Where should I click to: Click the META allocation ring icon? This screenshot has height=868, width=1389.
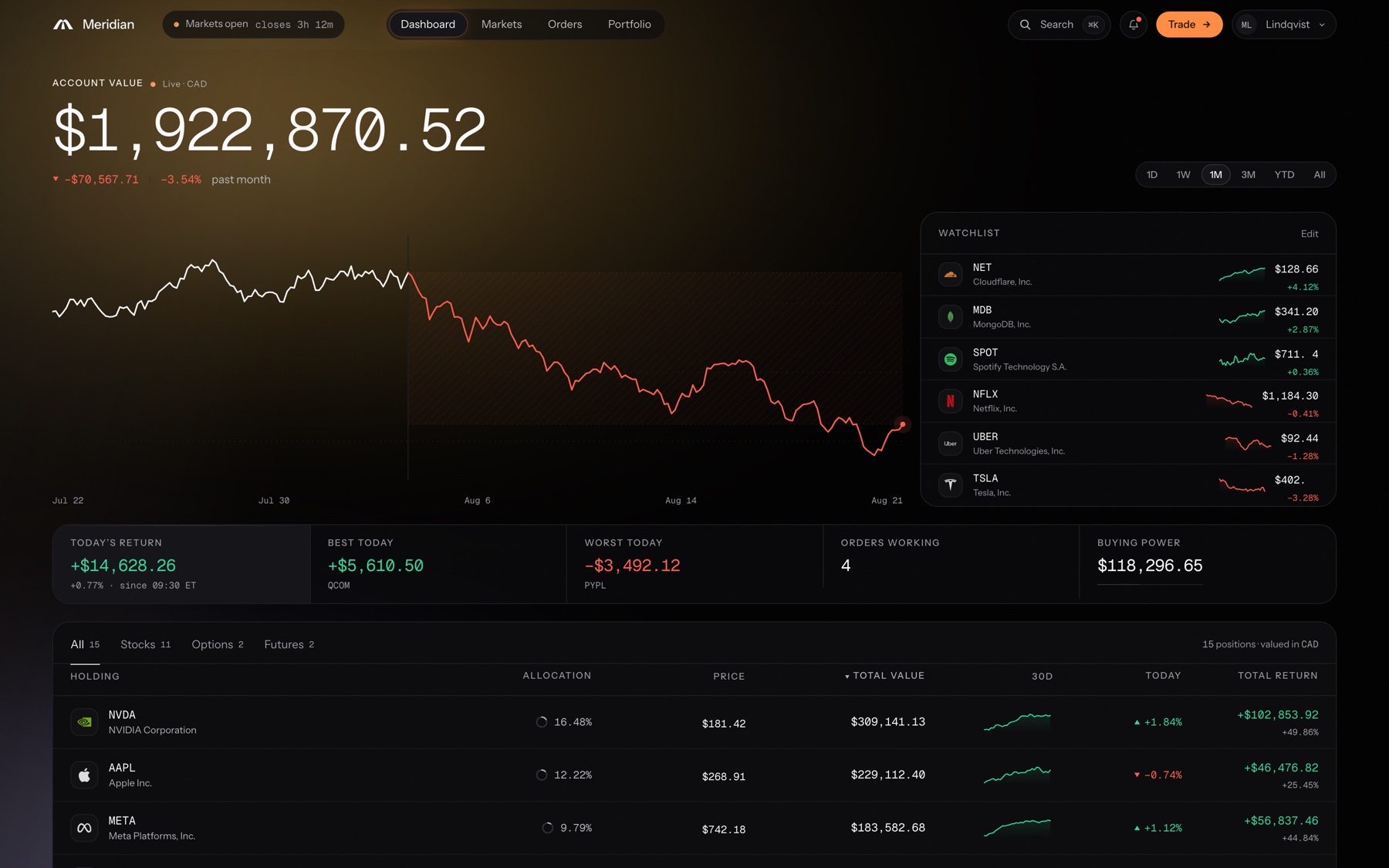(548, 828)
